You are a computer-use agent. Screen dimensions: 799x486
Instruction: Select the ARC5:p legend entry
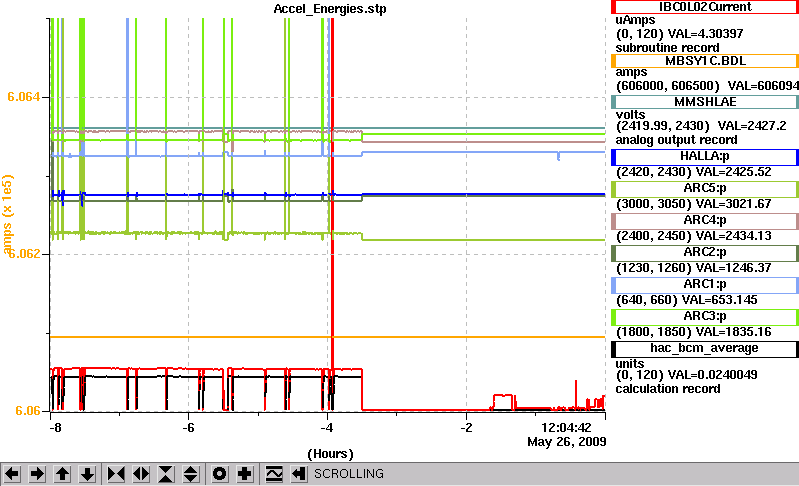point(705,188)
